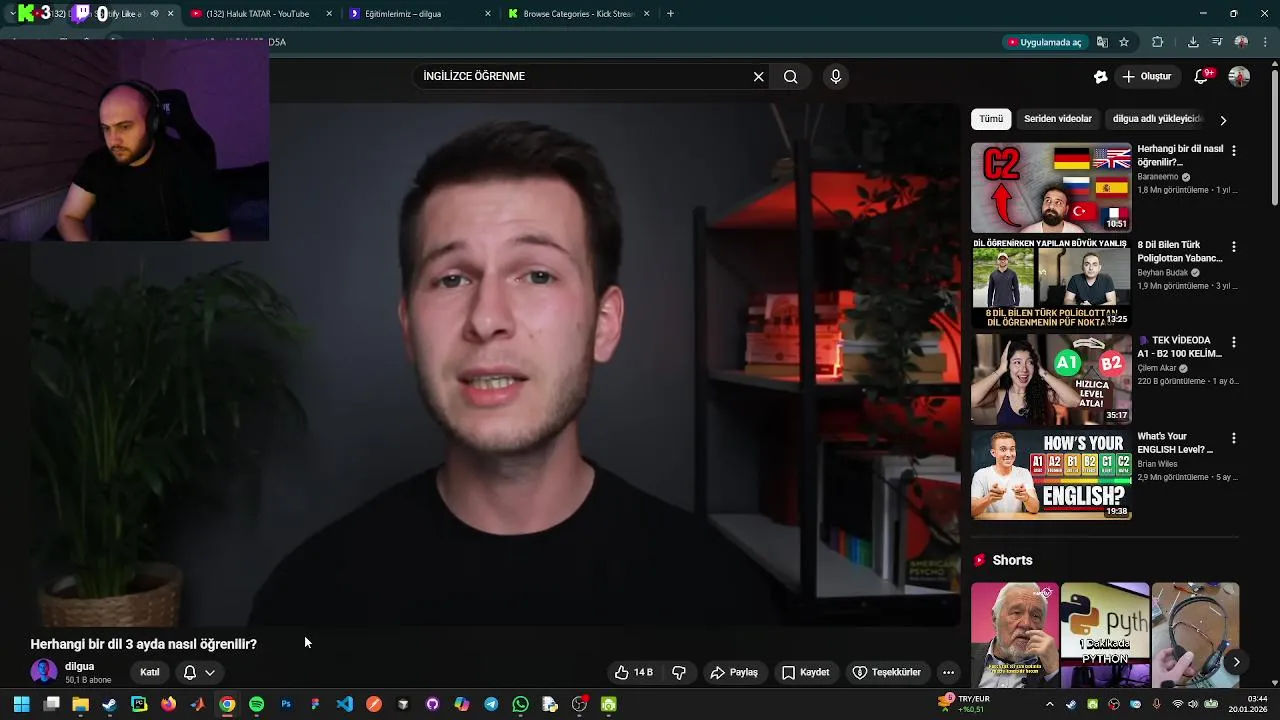Open Steam from taskbar
This screenshot has width=1280, height=720.
(110, 705)
